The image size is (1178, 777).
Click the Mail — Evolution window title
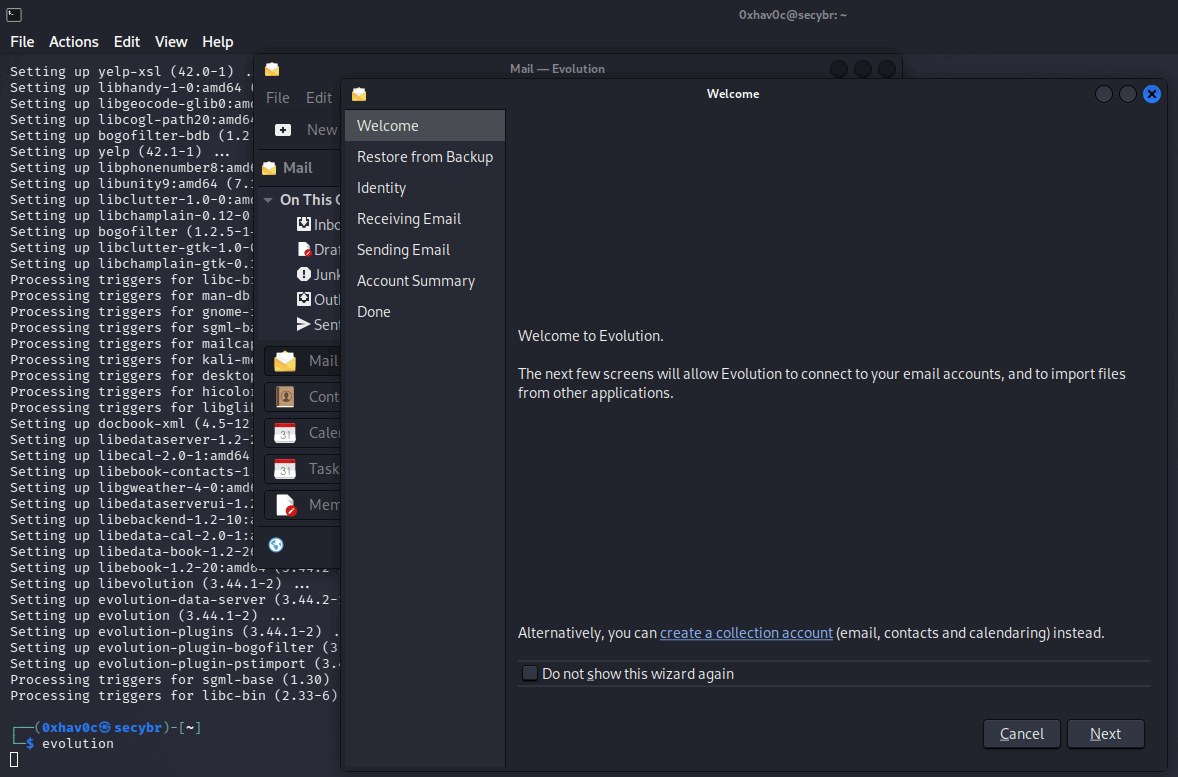pos(557,68)
